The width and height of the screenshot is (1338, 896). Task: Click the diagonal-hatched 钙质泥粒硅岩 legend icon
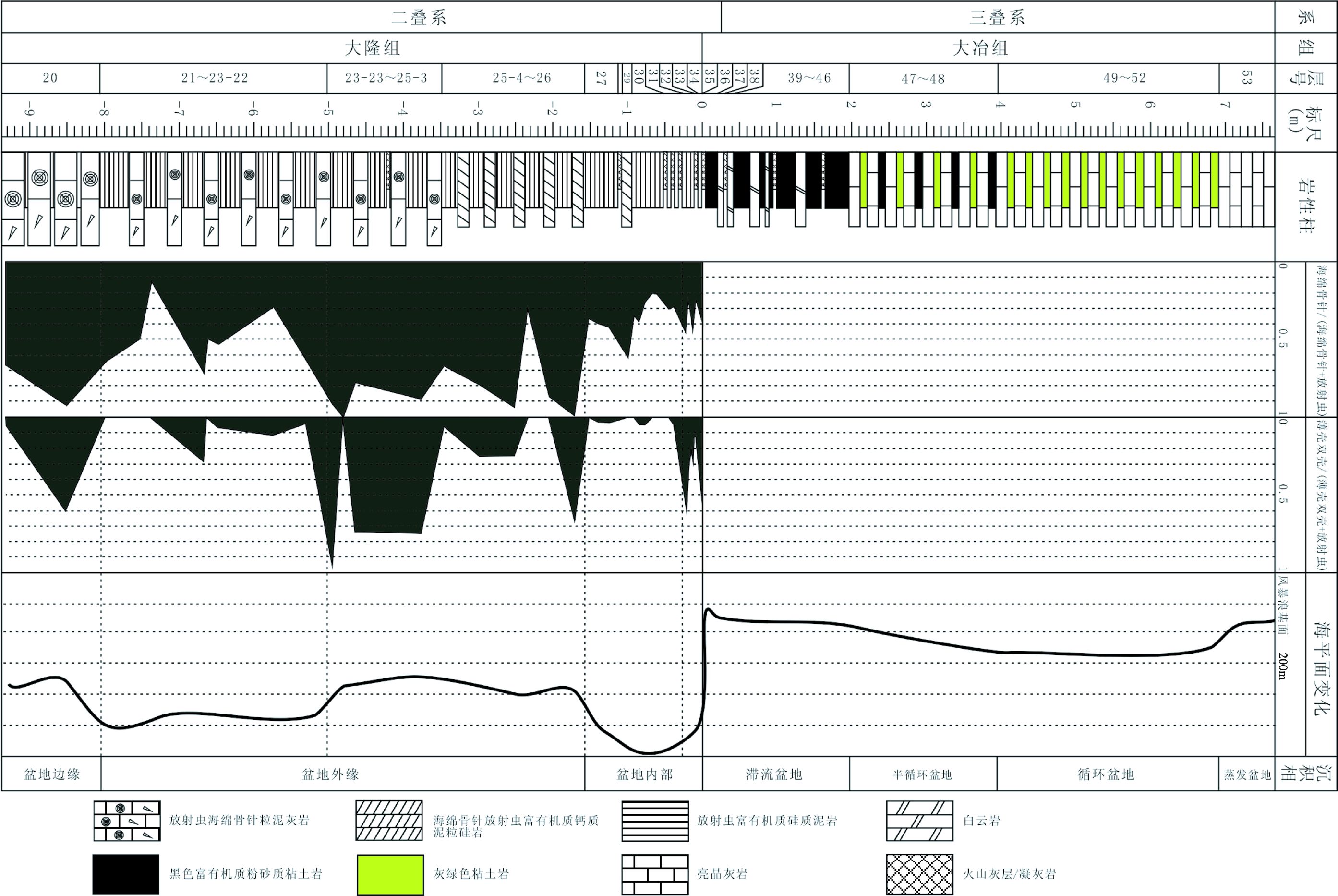[388, 821]
